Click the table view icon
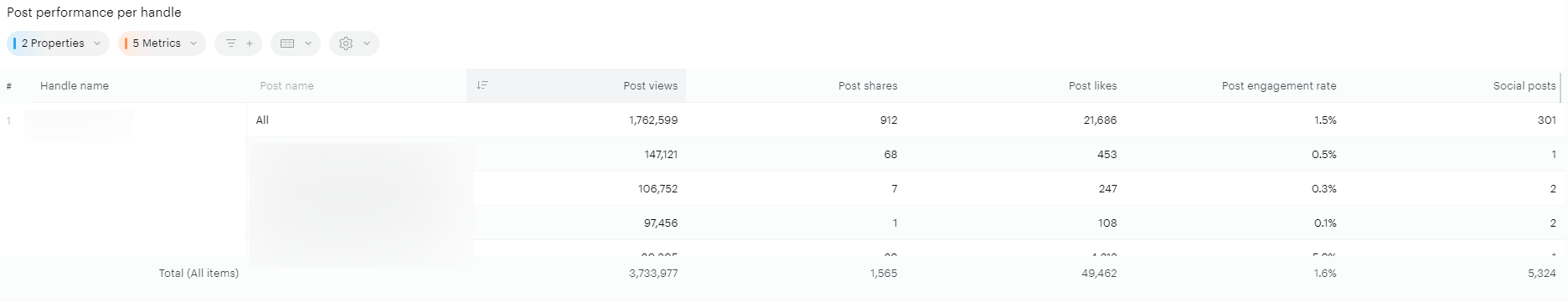 (x=287, y=44)
